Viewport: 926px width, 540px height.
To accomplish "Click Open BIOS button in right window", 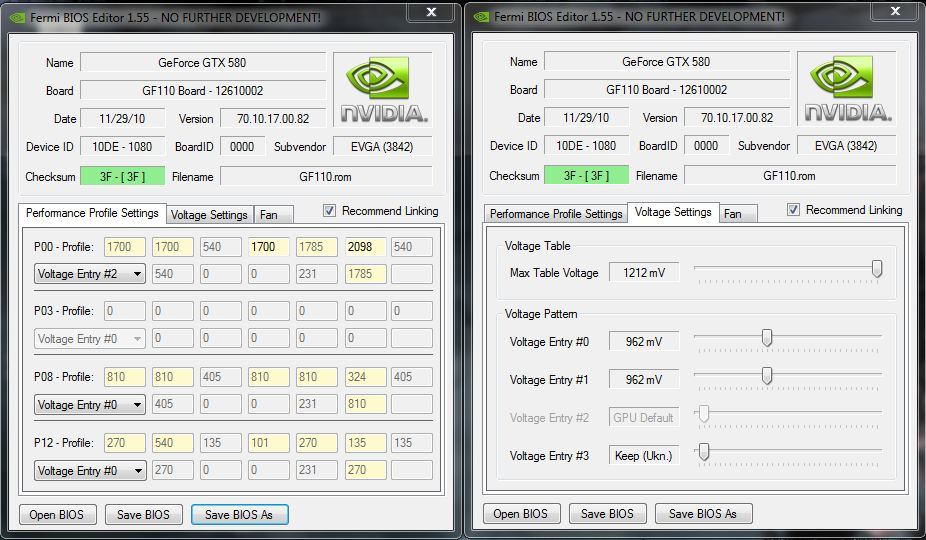I will (x=520, y=513).
